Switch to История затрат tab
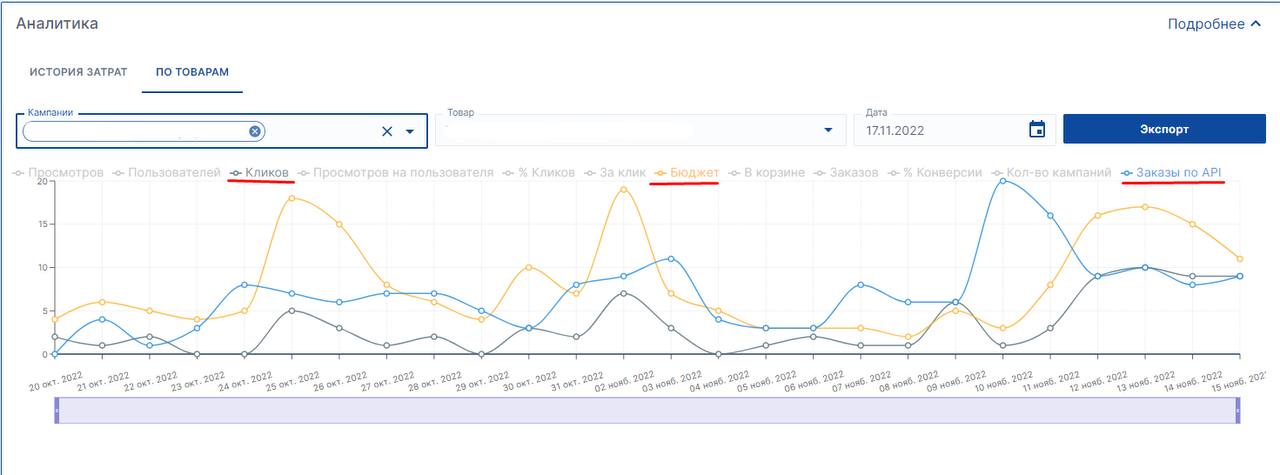1280x475 pixels. (78, 73)
